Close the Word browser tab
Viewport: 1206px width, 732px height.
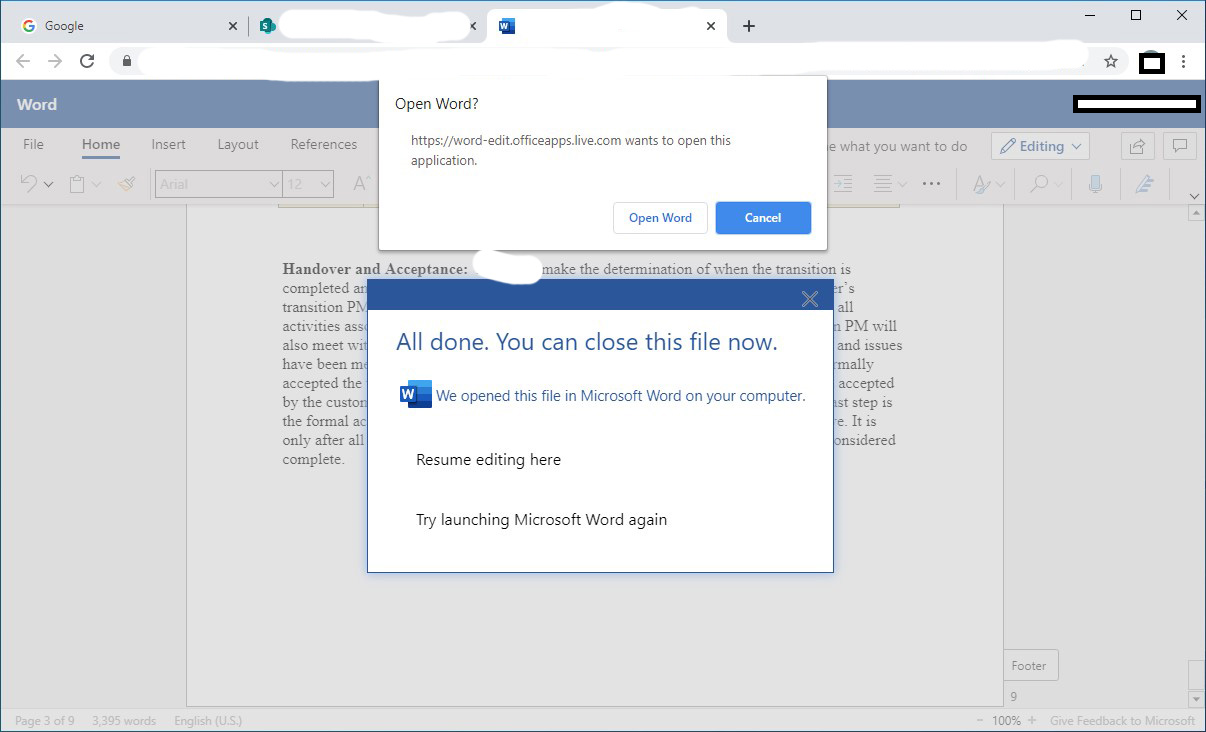pyautogui.click(x=711, y=26)
